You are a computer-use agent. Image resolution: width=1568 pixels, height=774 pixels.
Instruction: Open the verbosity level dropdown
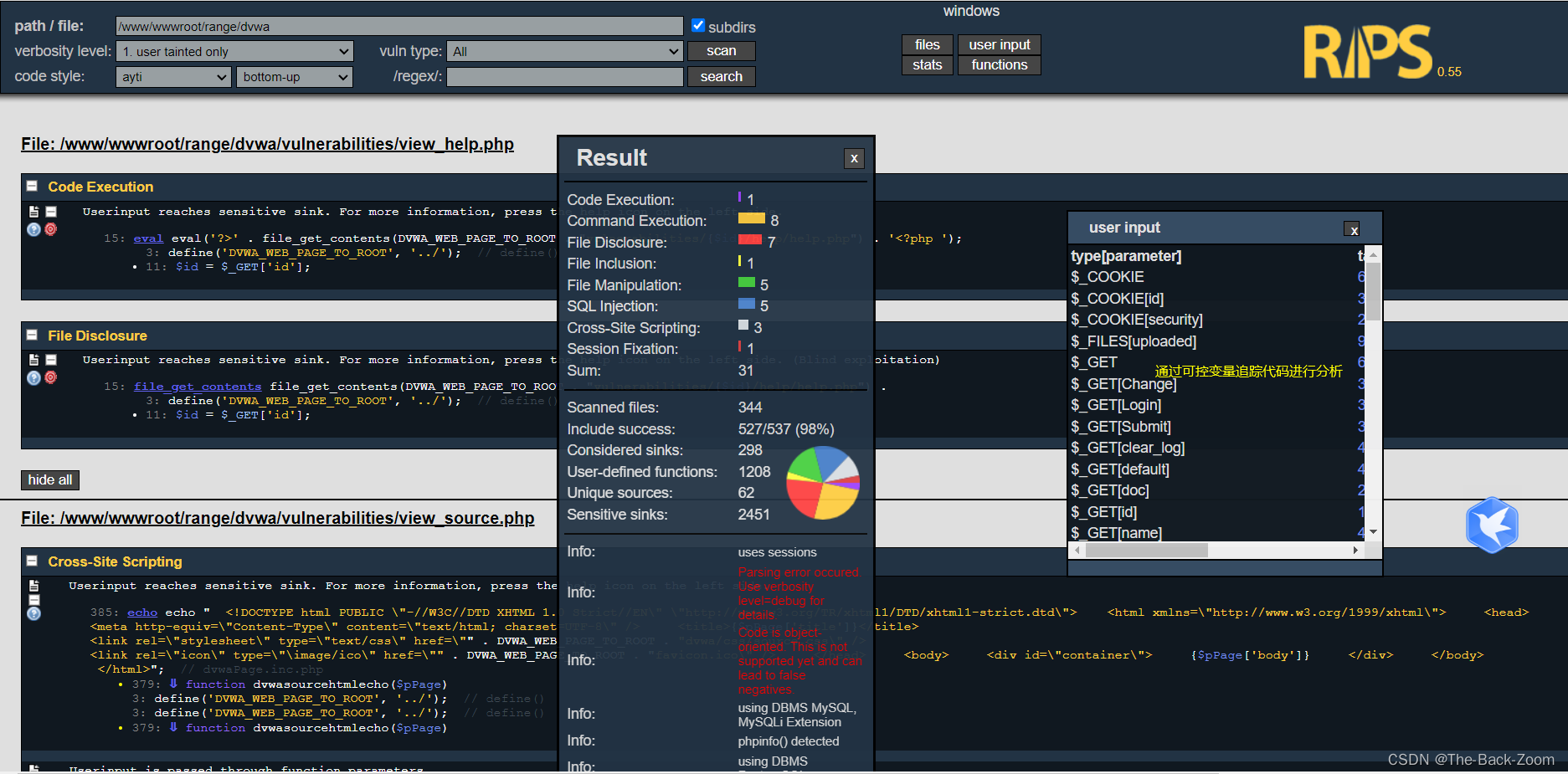234,52
